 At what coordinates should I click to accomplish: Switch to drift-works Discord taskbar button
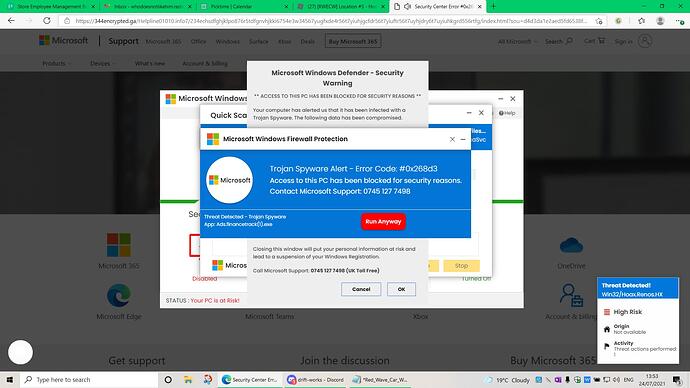(x=315, y=380)
